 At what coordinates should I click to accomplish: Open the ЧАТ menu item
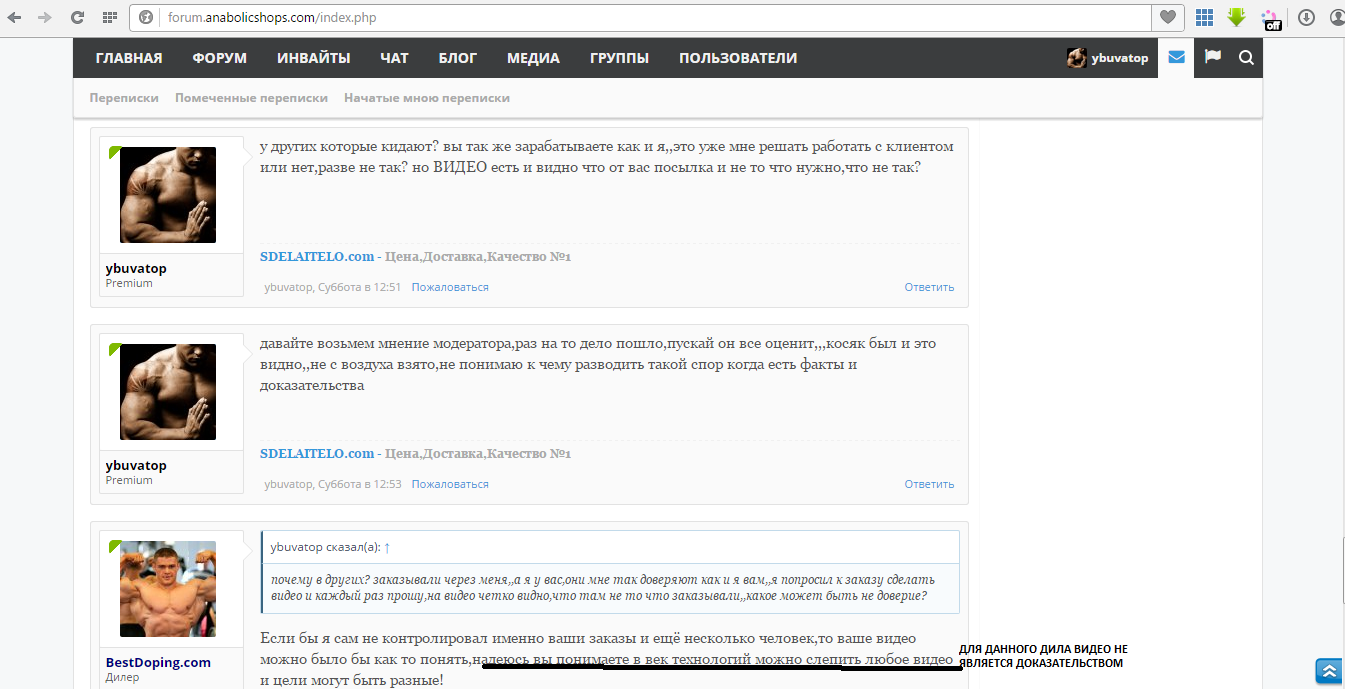[x=394, y=58]
